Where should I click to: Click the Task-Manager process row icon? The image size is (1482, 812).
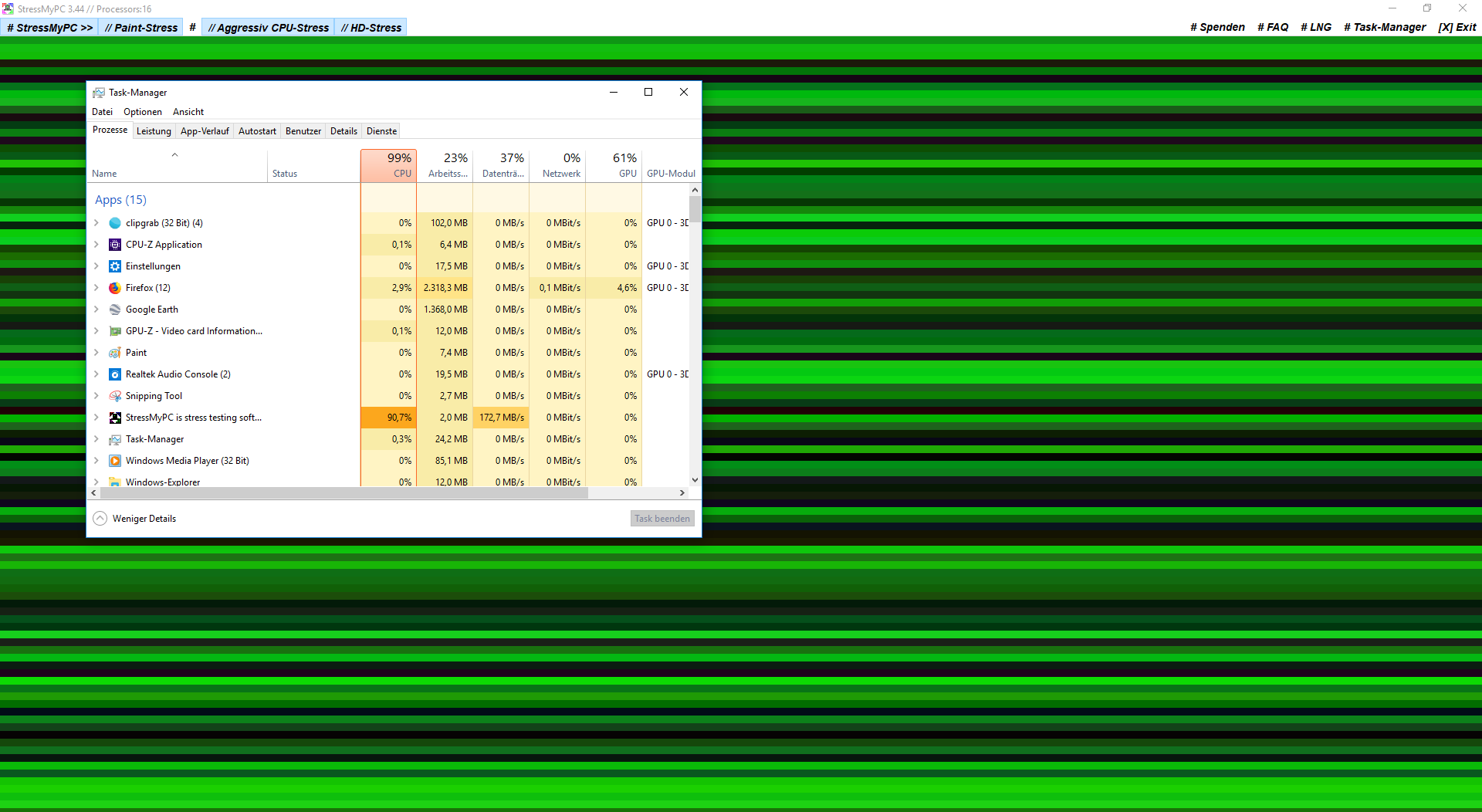(115, 439)
